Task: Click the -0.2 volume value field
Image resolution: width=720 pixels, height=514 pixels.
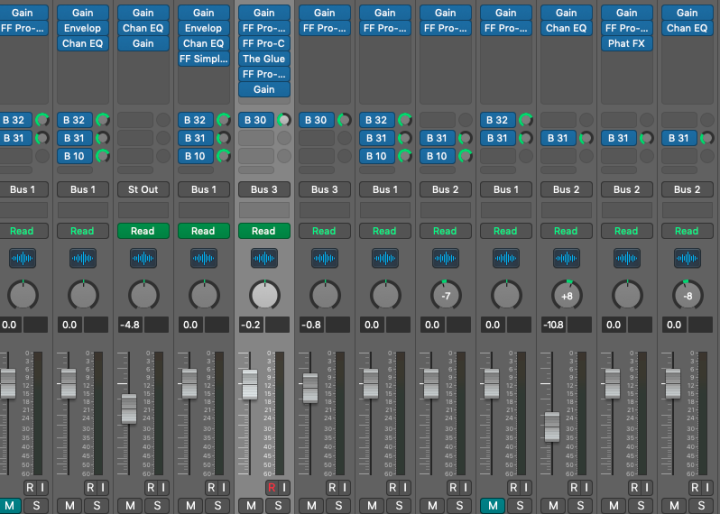Action: tap(252, 325)
